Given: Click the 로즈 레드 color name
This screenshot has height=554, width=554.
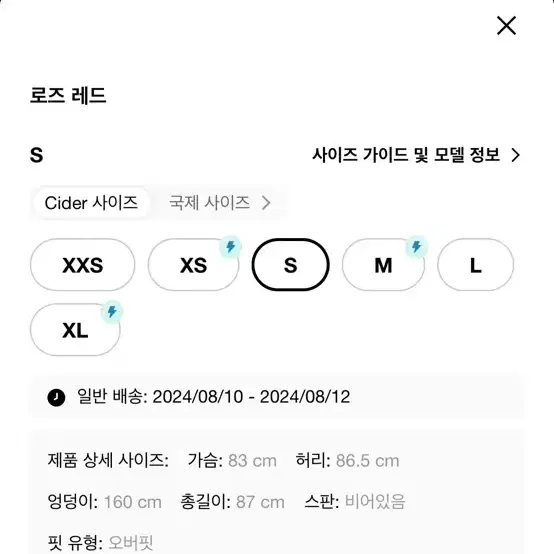Looking at the screenshot, I should [x=68, y=95].
